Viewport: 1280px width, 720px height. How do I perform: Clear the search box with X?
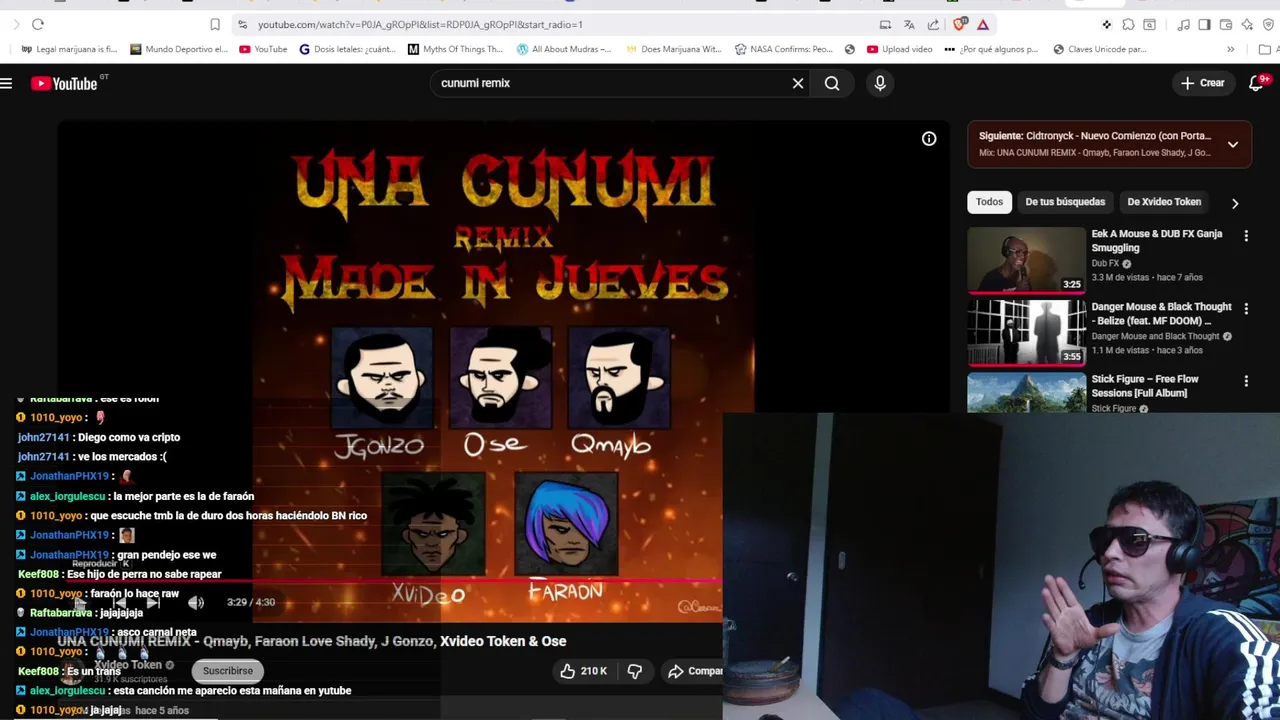(x=798, y=83)
